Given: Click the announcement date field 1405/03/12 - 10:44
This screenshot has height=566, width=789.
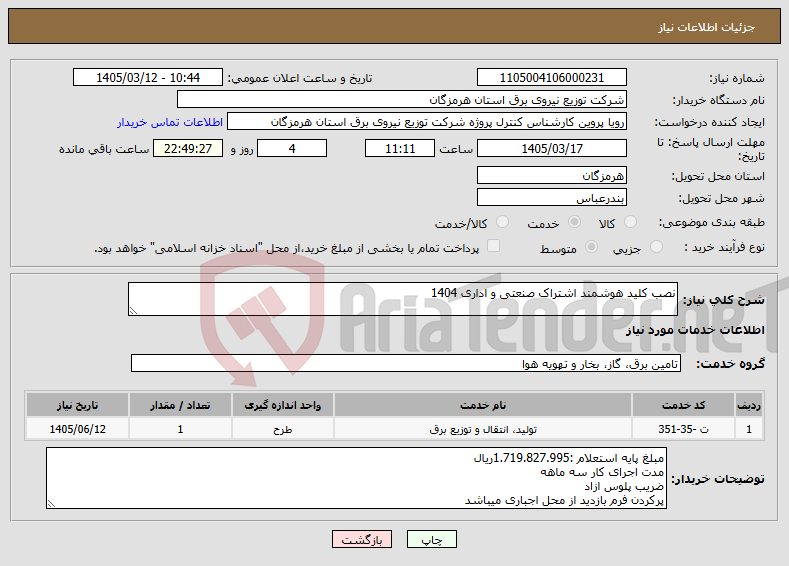Looking at the screenshot, I should [148, 77].
